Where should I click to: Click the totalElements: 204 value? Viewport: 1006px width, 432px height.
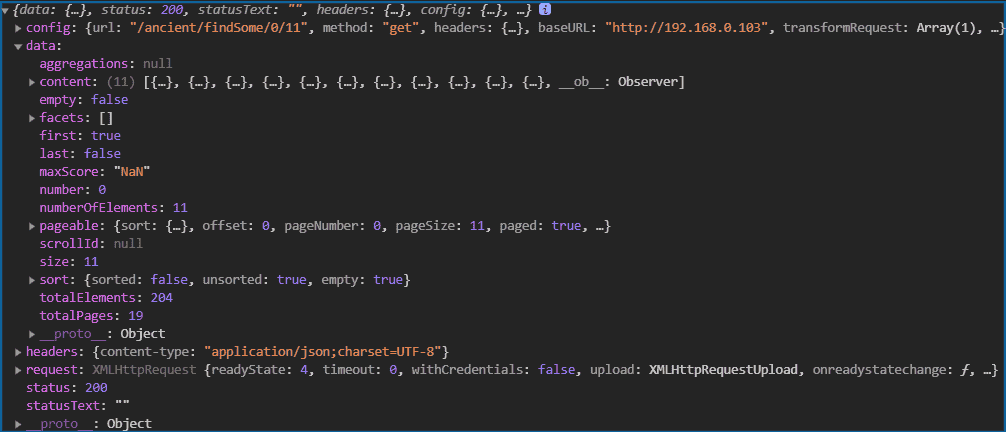[x=162, y=298]
